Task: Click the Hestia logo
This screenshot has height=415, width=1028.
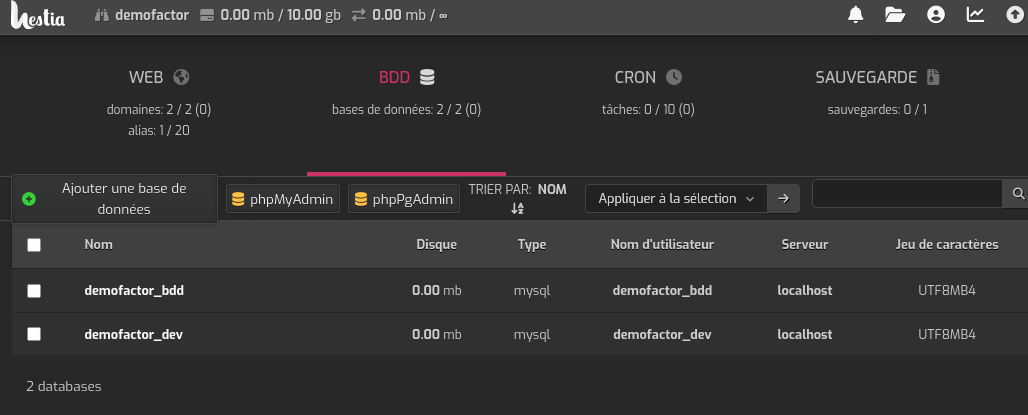Action: click(37, 16)
